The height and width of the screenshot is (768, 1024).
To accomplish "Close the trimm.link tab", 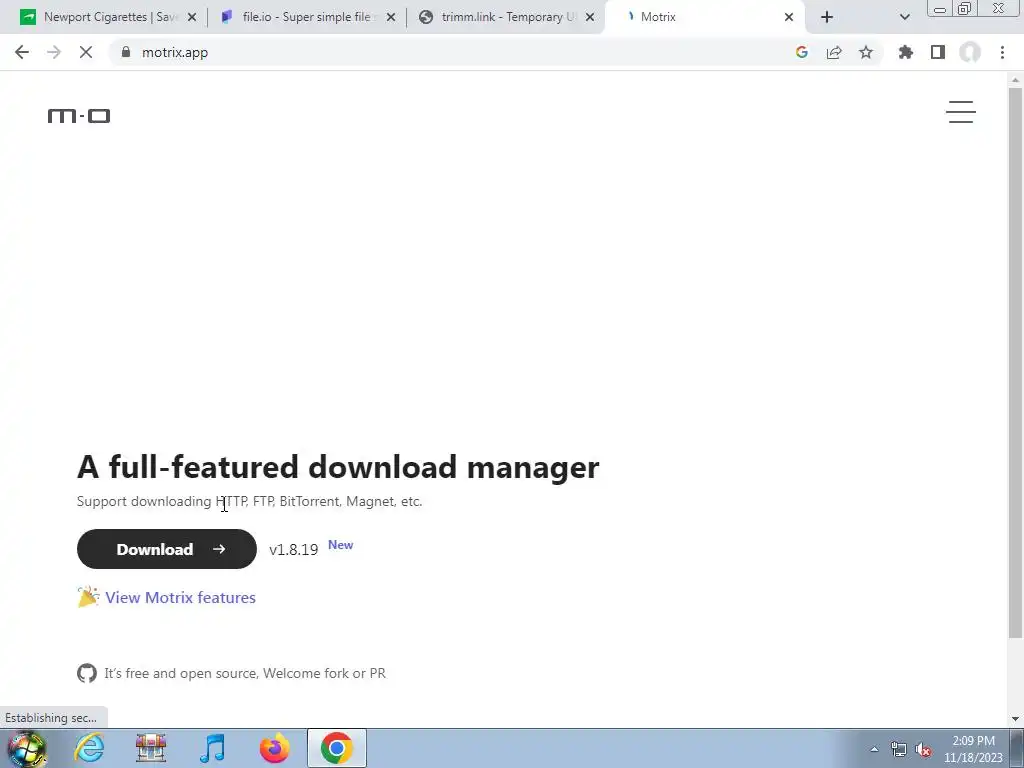I will click(590, 18).
